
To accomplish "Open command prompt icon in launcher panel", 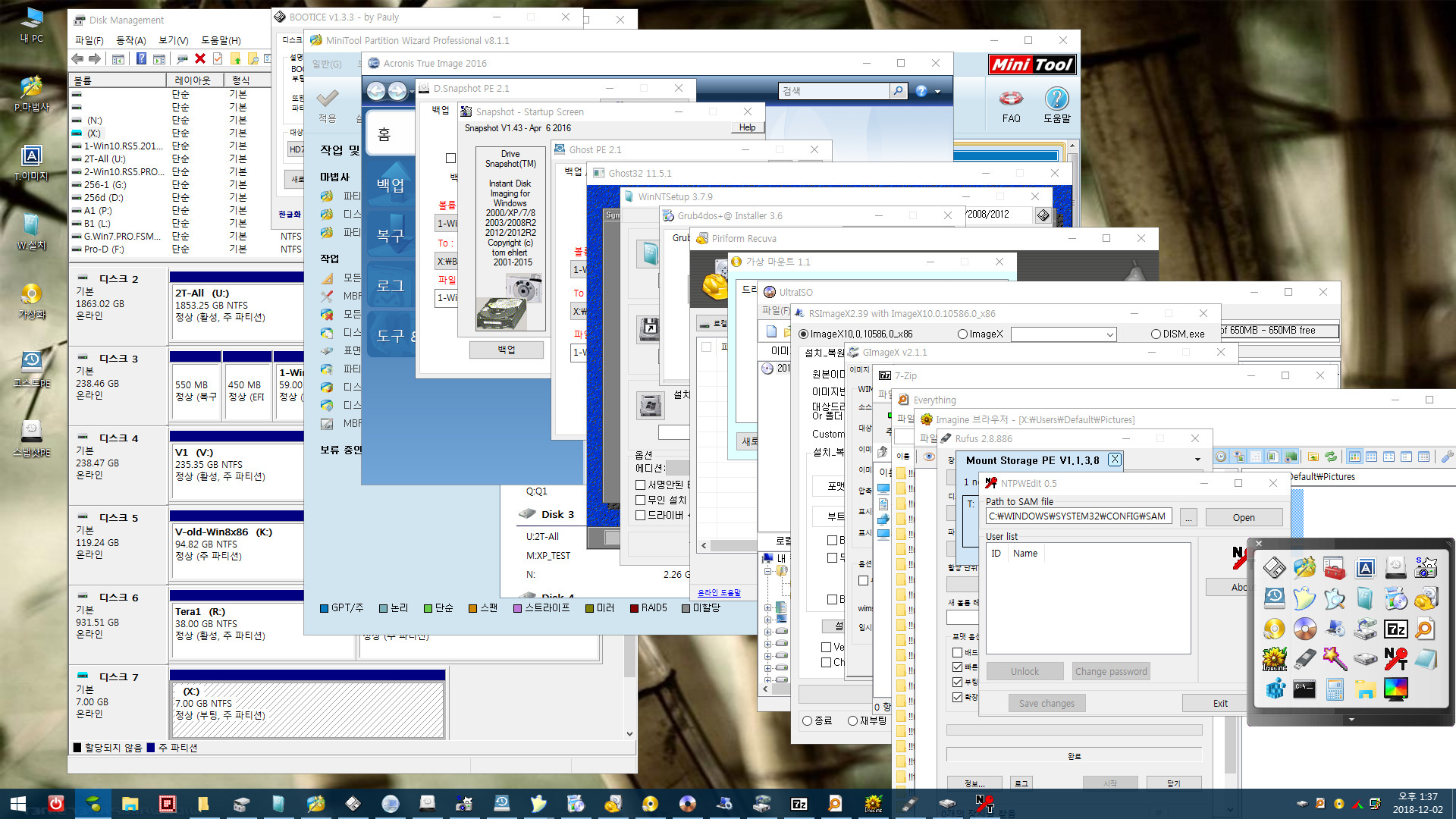I will point(1304,689).
